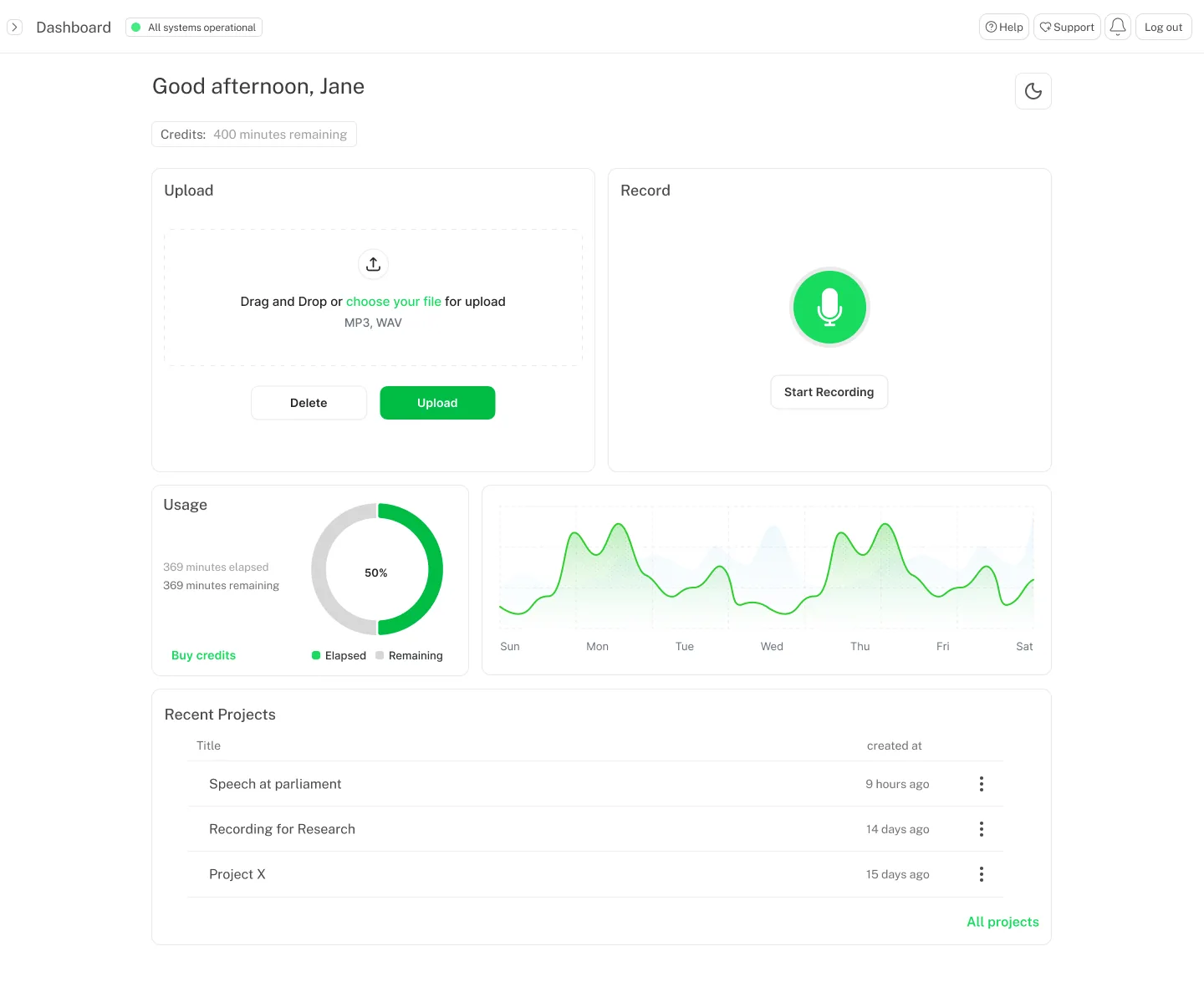Click 'MP3, WAV' format hint text
The width and height of the screenshot is (1204, 982).
(x=373, y=323)
